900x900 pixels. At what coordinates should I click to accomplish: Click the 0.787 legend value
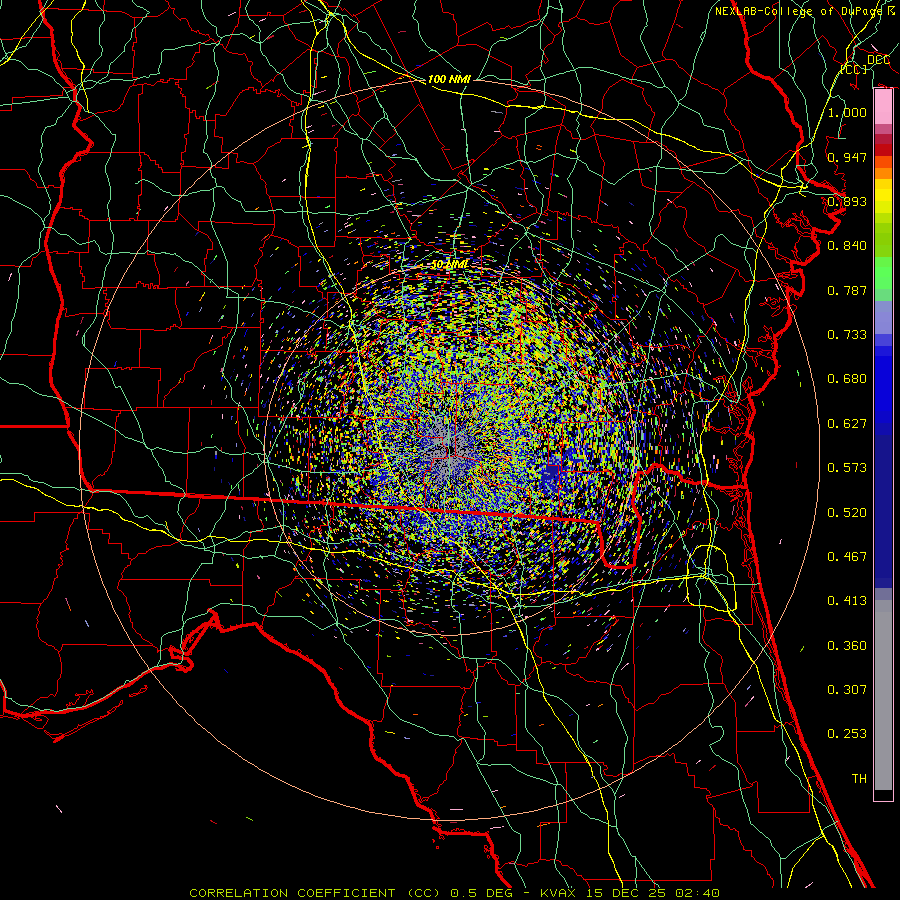(x=847, y=290)
